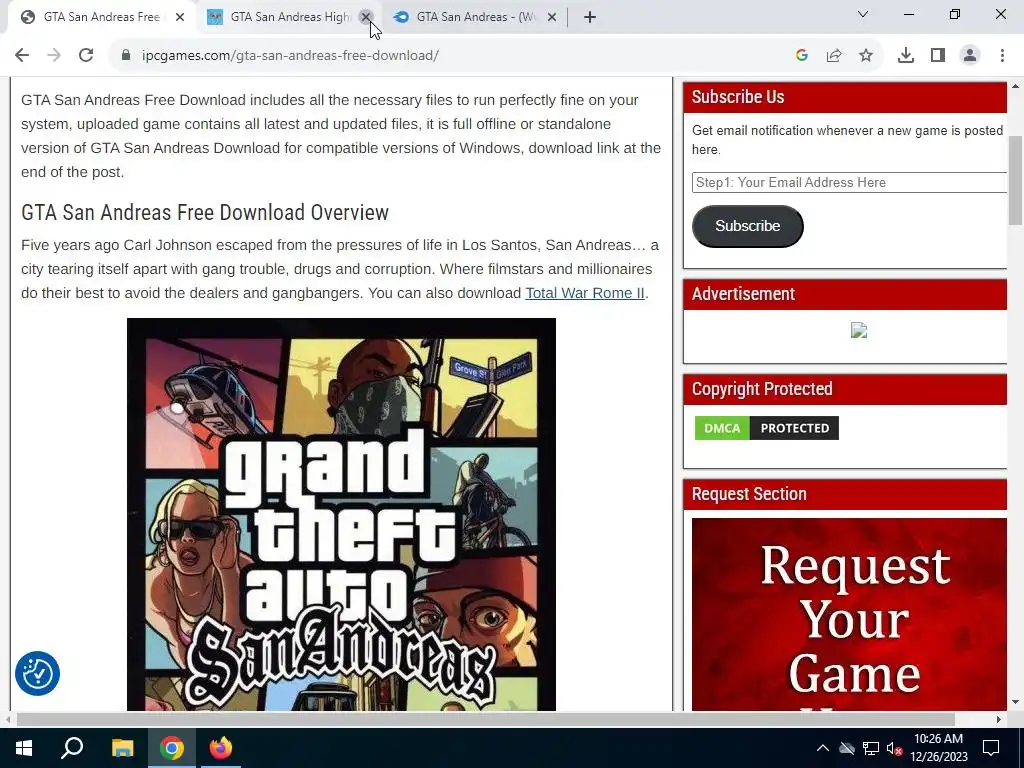This screenshot has width=1024, height=768.
Task: Click the Chrome taskbar icon
Action: (172, 748)
